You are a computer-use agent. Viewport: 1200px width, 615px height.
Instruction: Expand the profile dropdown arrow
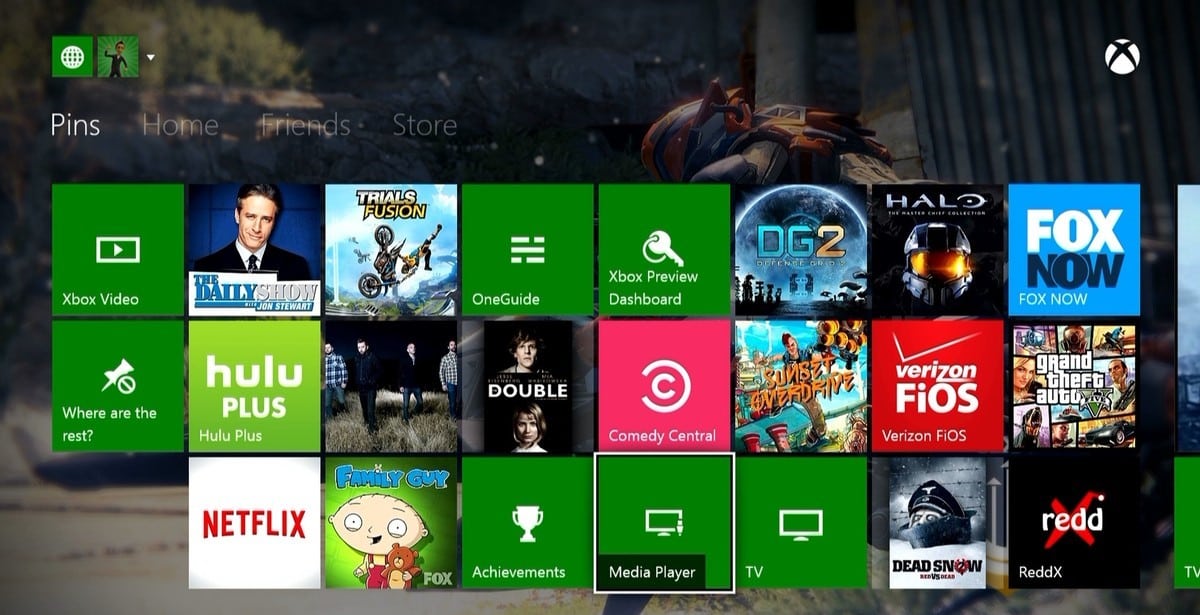click(x=151, y=57)
